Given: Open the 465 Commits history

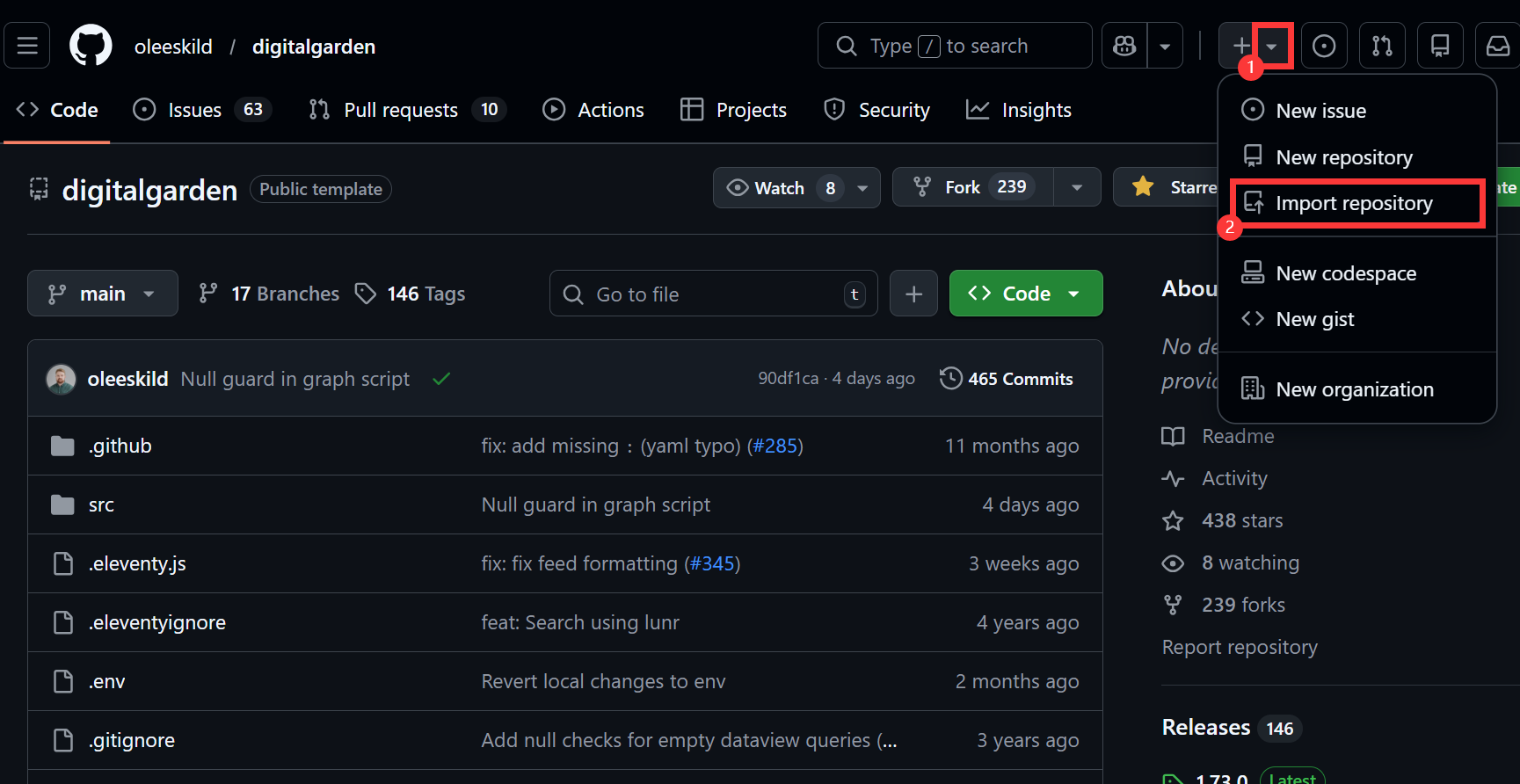Looking at the screenshot, I should pyautogui.click(x=1007, y=379).
